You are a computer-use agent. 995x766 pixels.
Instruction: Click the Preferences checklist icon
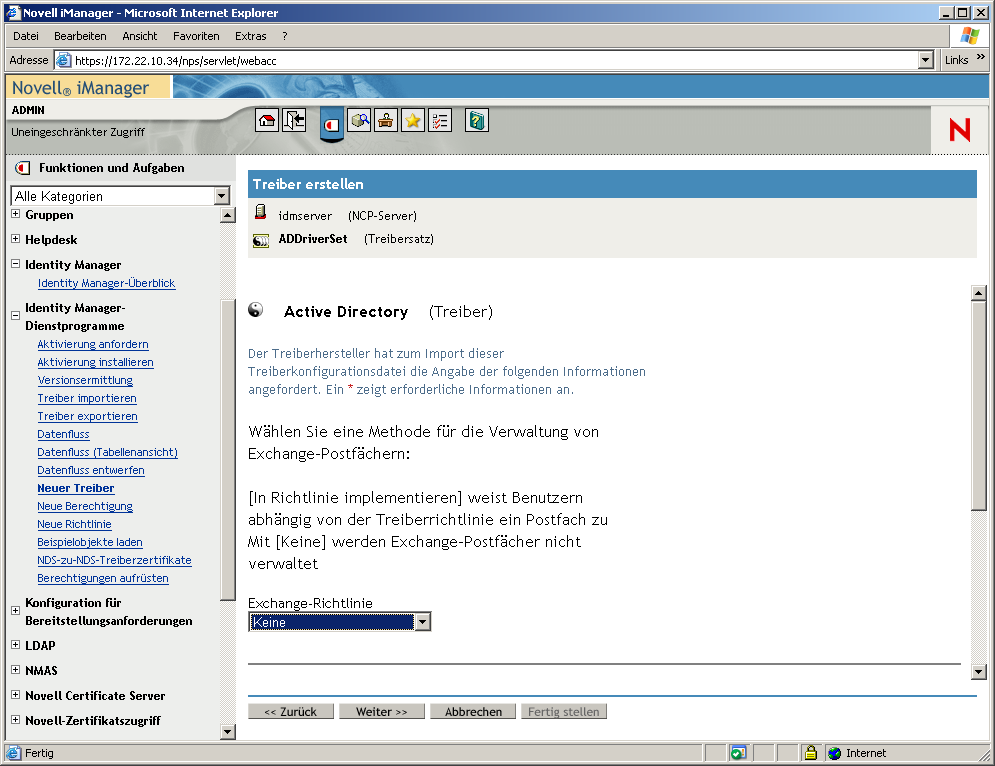click(440, 120)
